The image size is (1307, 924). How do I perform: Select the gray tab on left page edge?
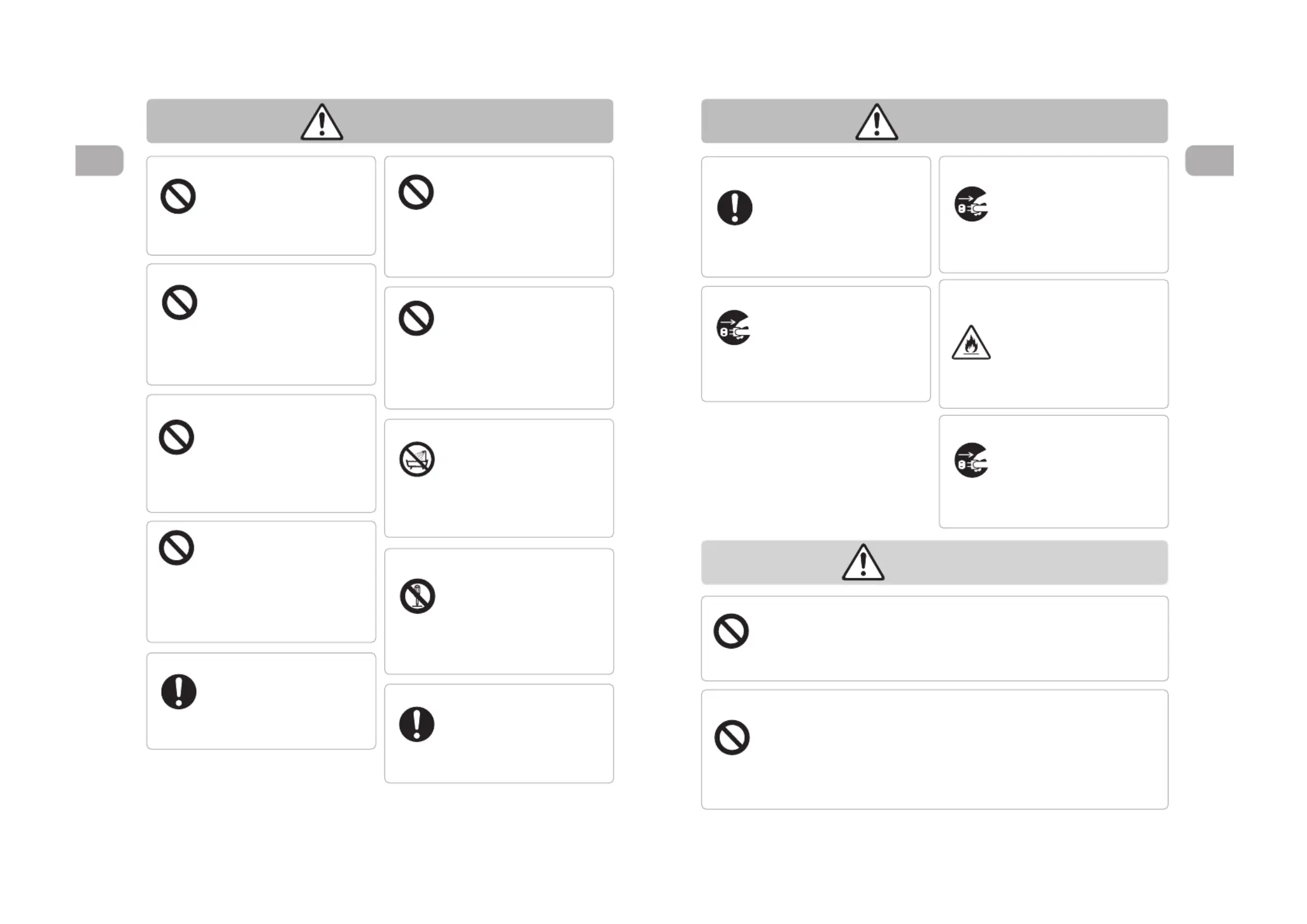[100, 160]
